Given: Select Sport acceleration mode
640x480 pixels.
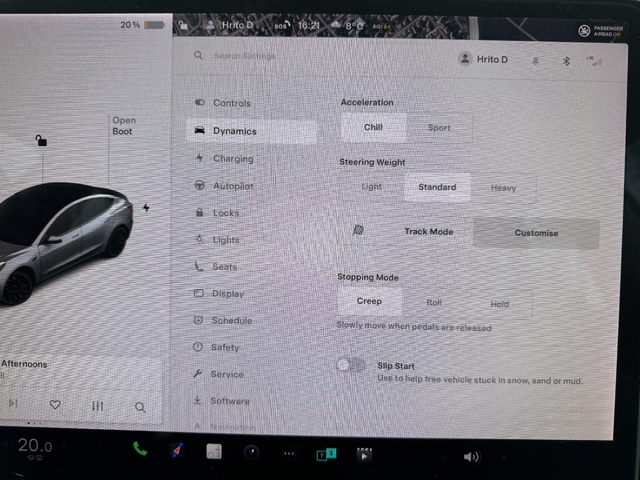Looking at the screenshot, I should coord(439,128).
